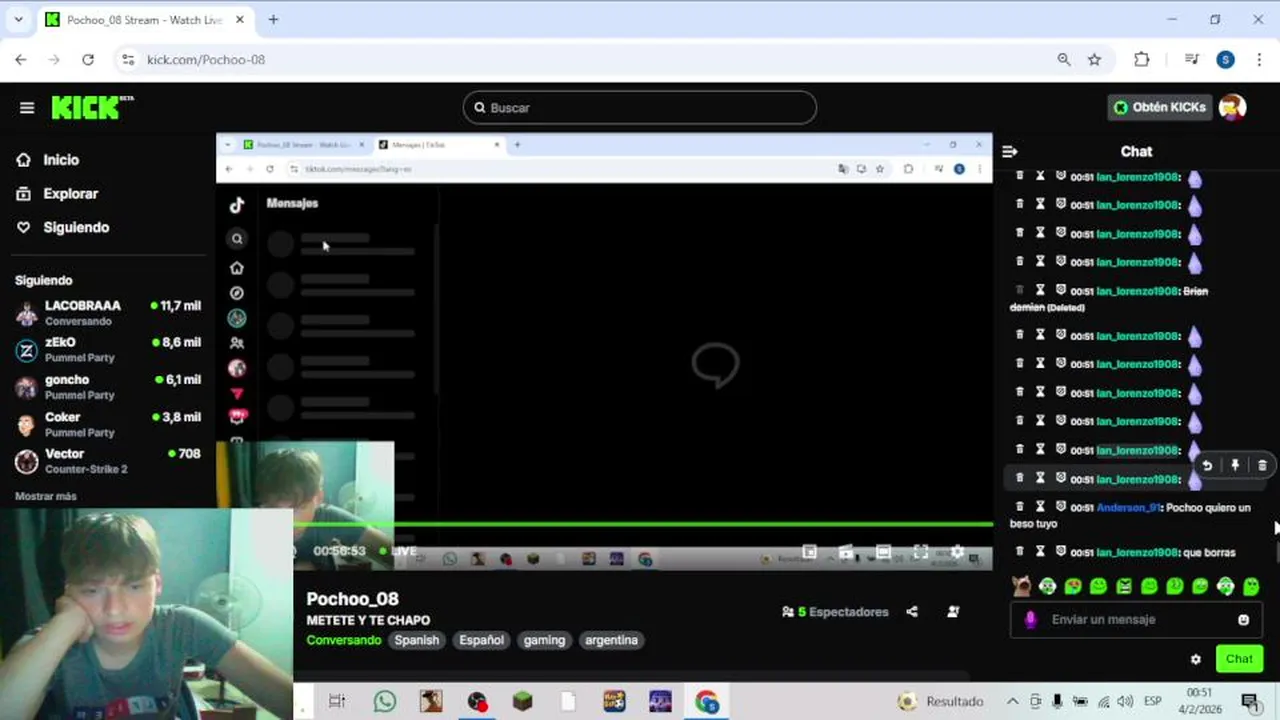Open goncho channel from following list
The height and width of the screenshot is (720, 1280).
pyautogui.click(x=108, y=387)
